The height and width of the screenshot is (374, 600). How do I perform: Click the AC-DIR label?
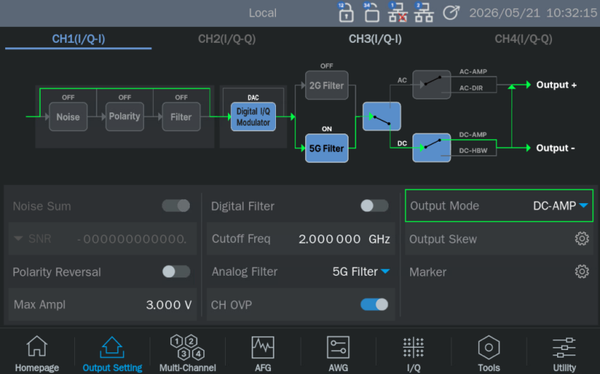(x=471, y=88)
